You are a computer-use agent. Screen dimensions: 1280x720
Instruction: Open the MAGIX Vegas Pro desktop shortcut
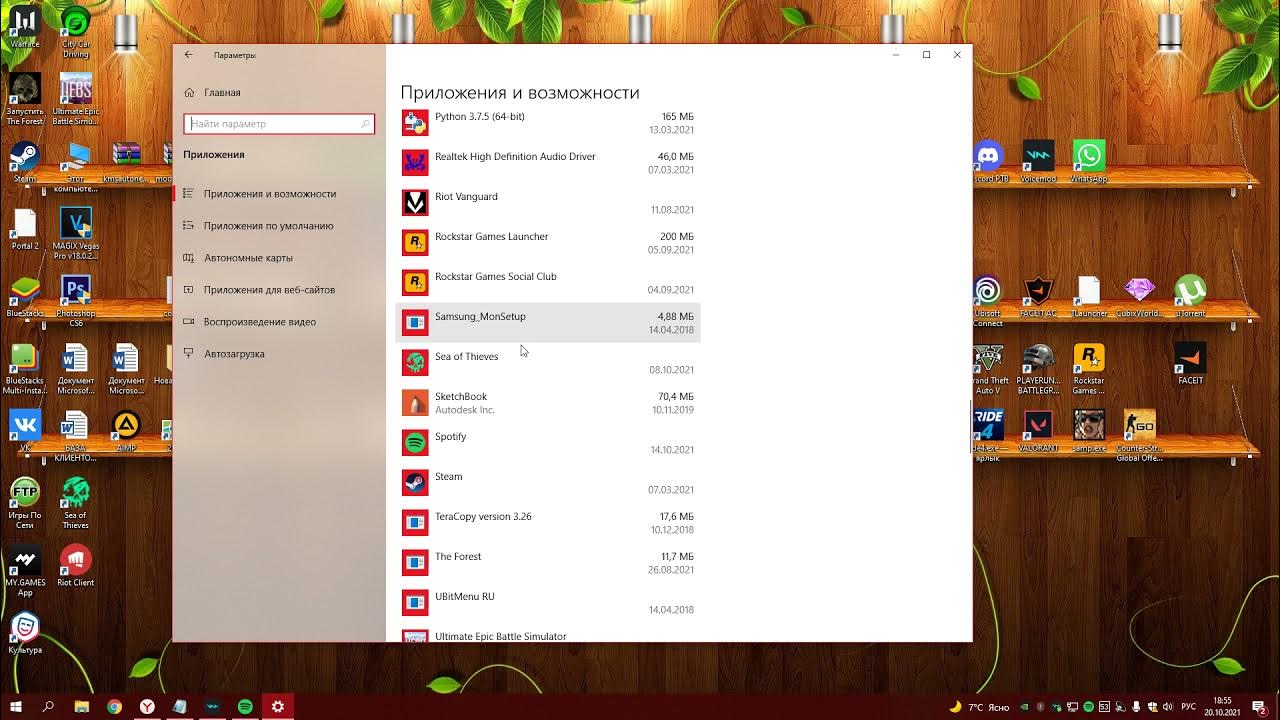point(76,234)
